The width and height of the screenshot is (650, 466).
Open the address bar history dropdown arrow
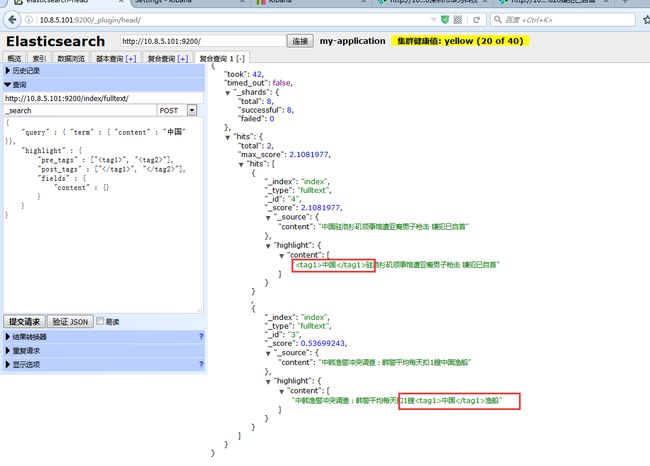coord(434,19)
